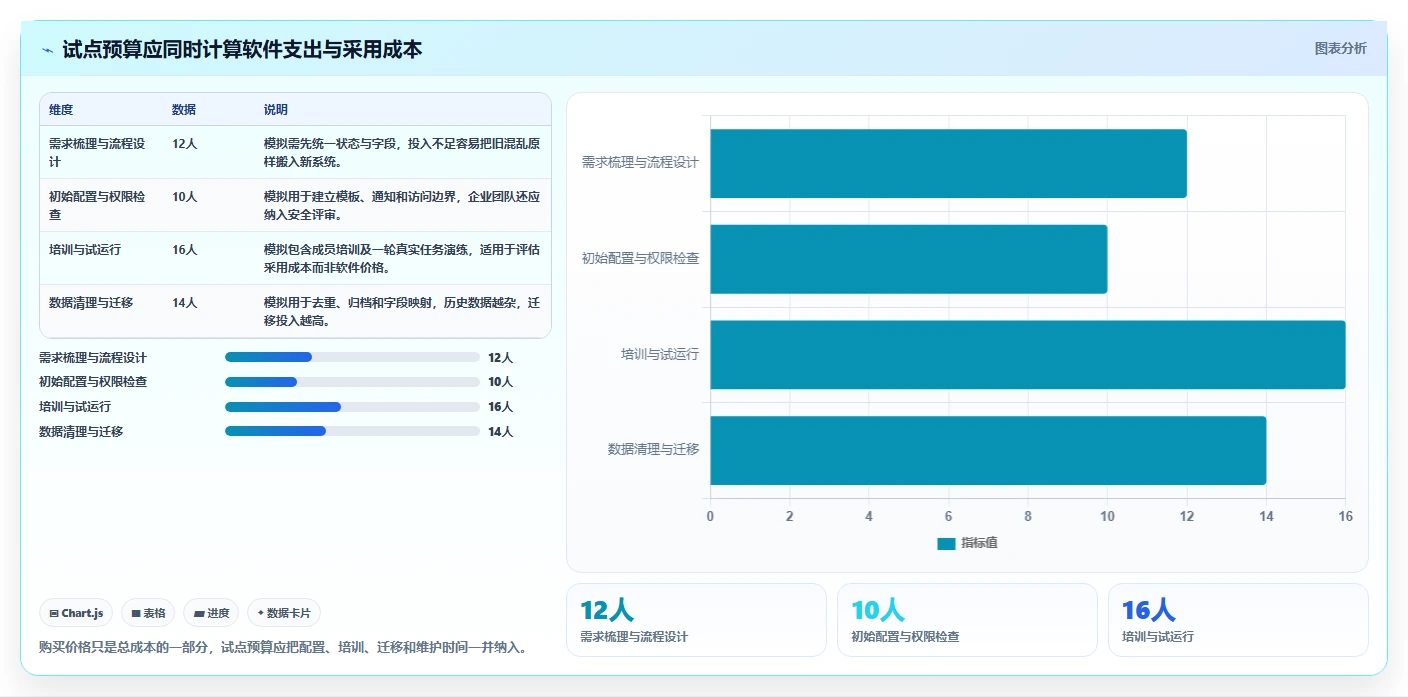Click the 16人 label beside progress bar
This screenshot has width=1408, height=697.
tap(501, 407)
